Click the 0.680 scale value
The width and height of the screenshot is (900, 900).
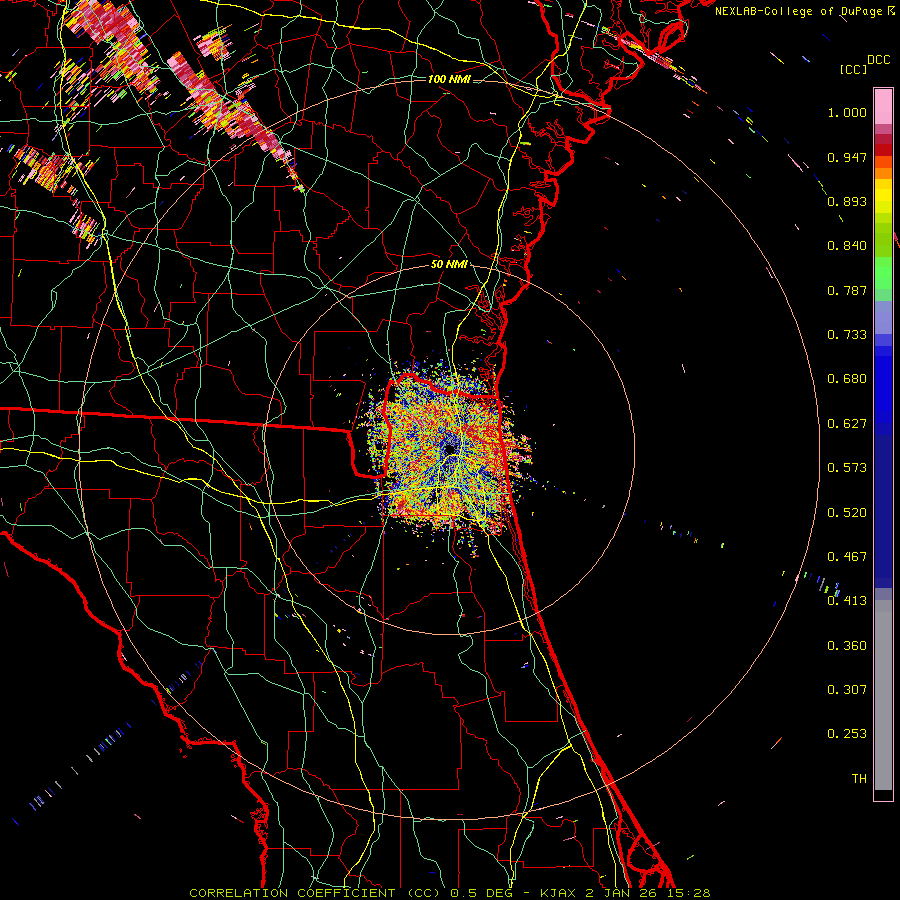click(x=847, y=379)
